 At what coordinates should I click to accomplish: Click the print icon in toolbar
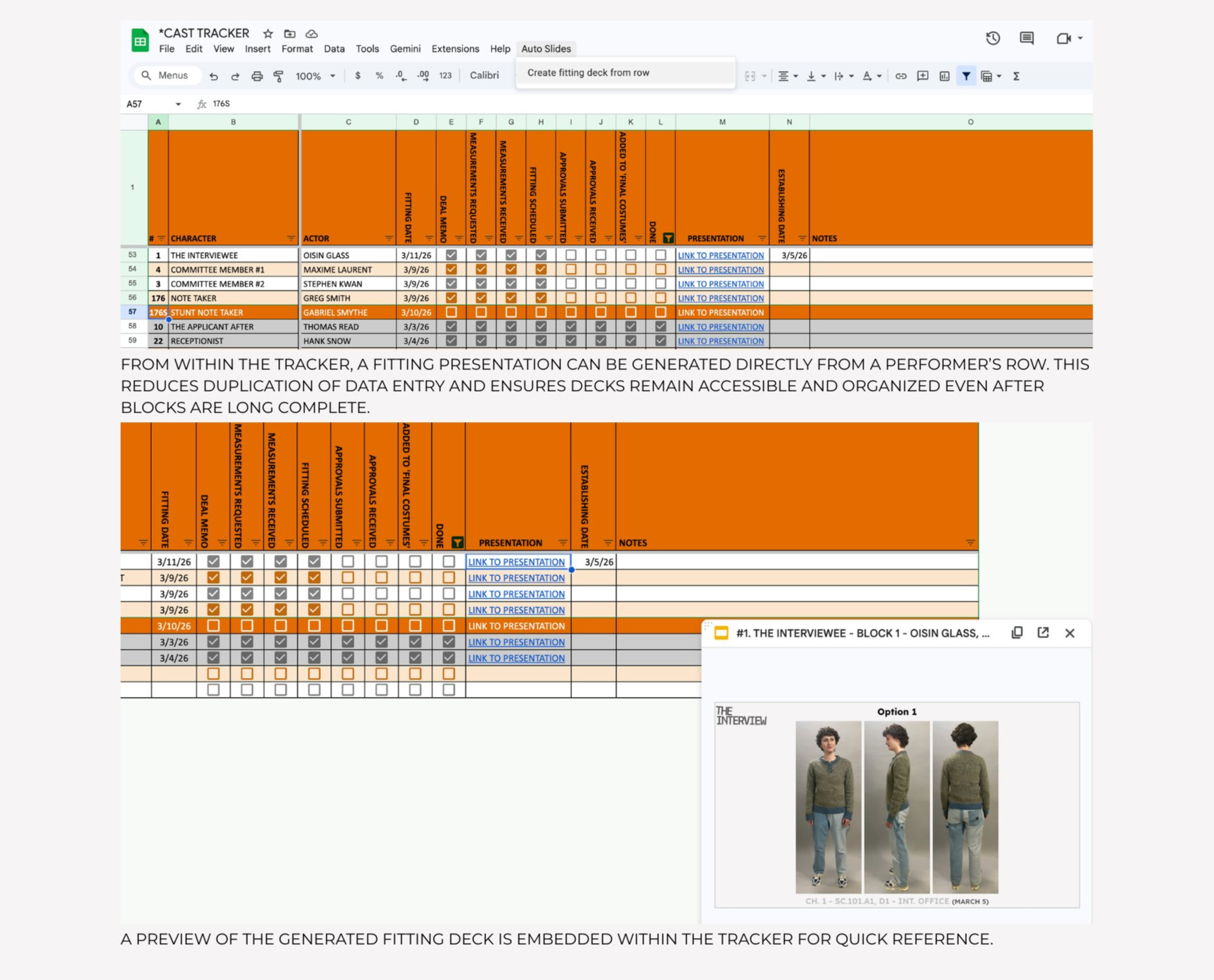tap(257, 76)
